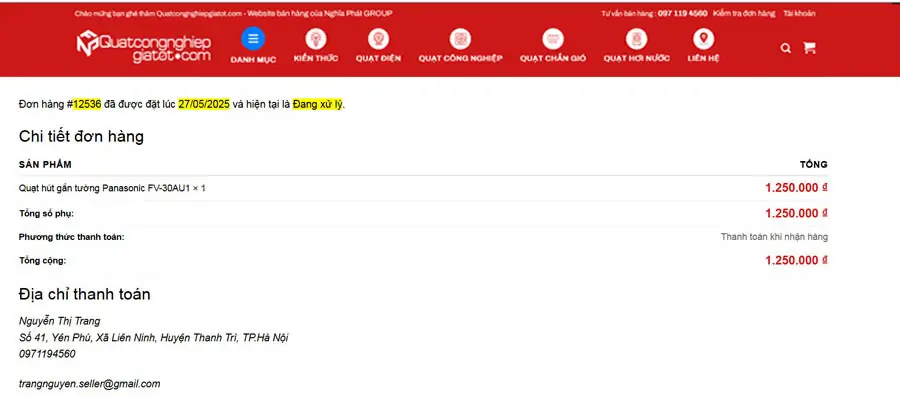This screenshot has width=900, height=397.
Task: Open the QUẠT ĐIỆN menu label
Action: click(x=378, y=59)
